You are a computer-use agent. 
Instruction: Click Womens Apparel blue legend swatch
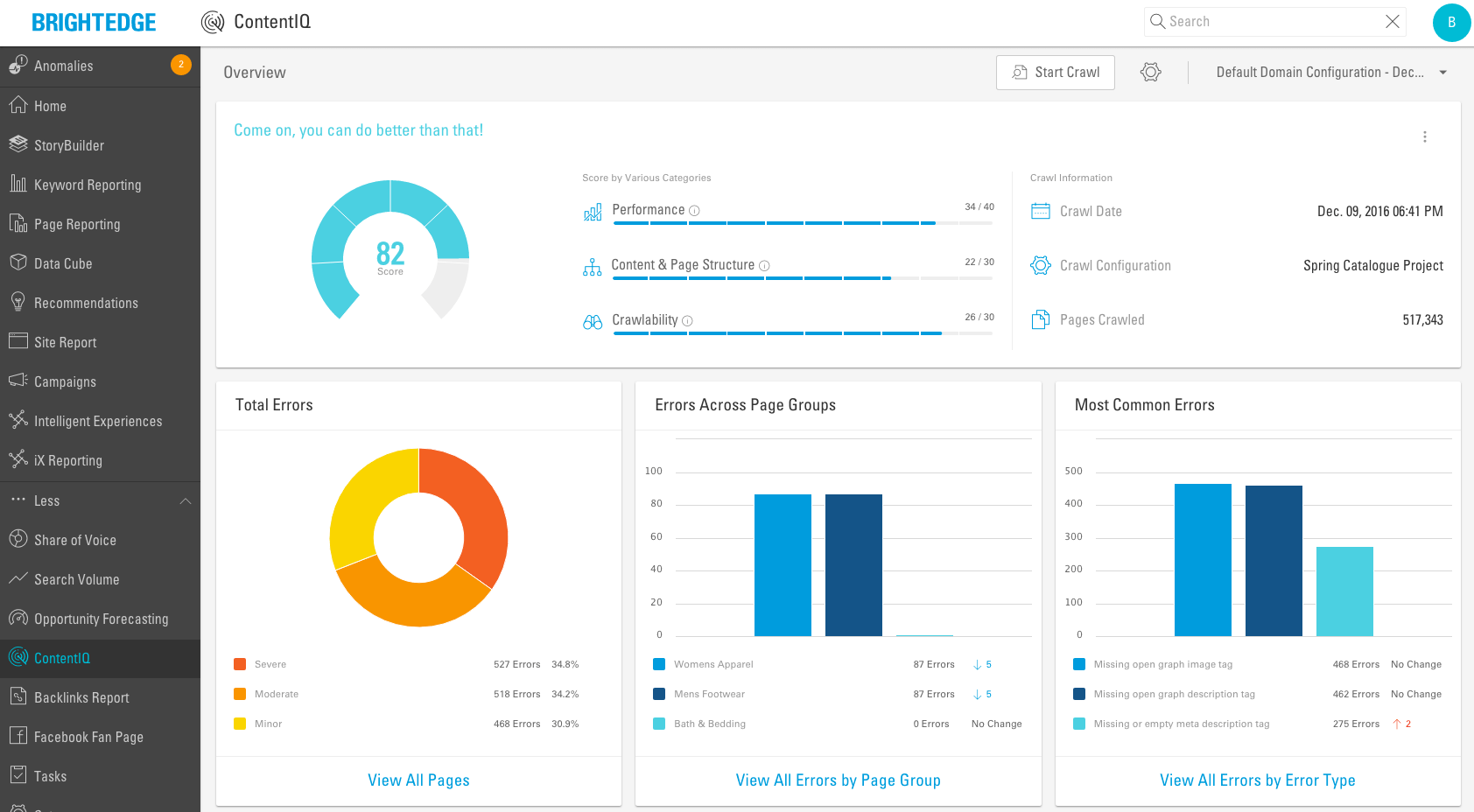tap(659, 664)
